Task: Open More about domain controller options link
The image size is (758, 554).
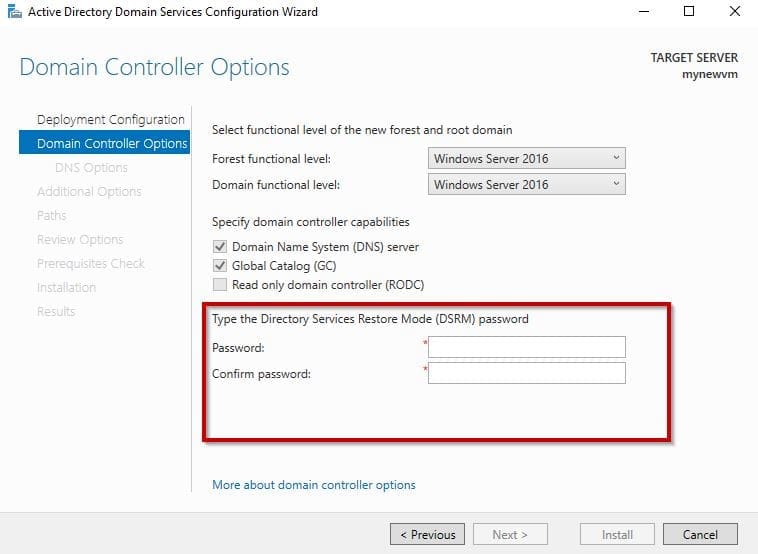Action: 314,485
